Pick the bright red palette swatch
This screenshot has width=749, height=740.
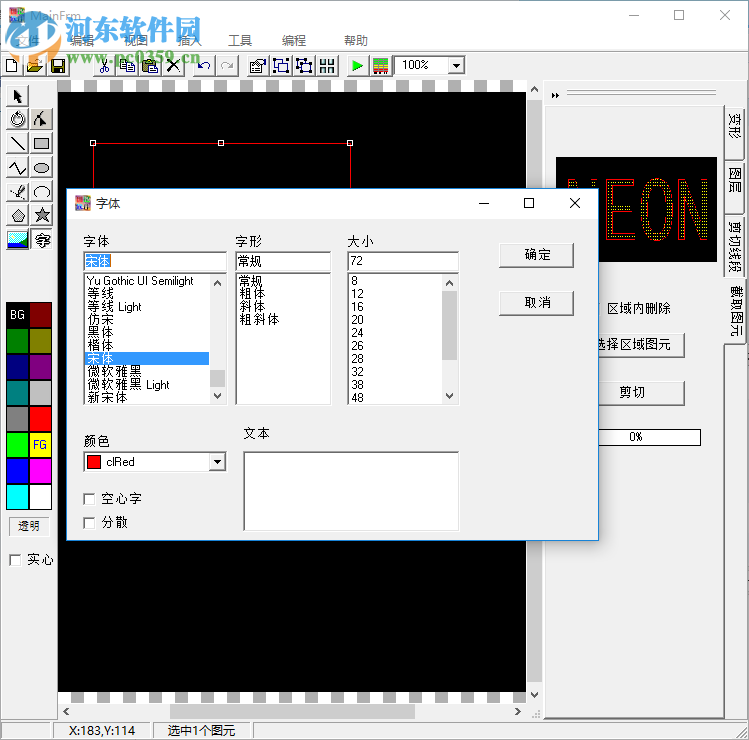pyautogui.click(x=41, y=419)
